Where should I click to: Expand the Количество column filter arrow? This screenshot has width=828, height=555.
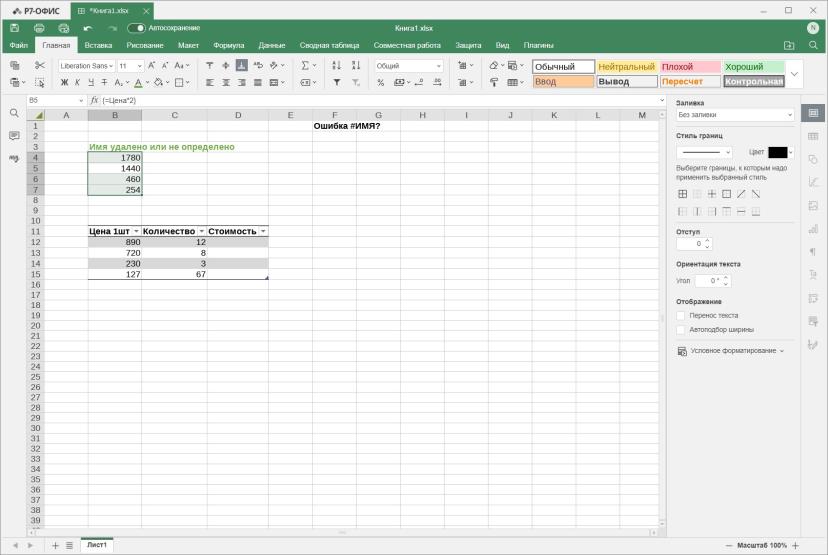coord(201,231)
